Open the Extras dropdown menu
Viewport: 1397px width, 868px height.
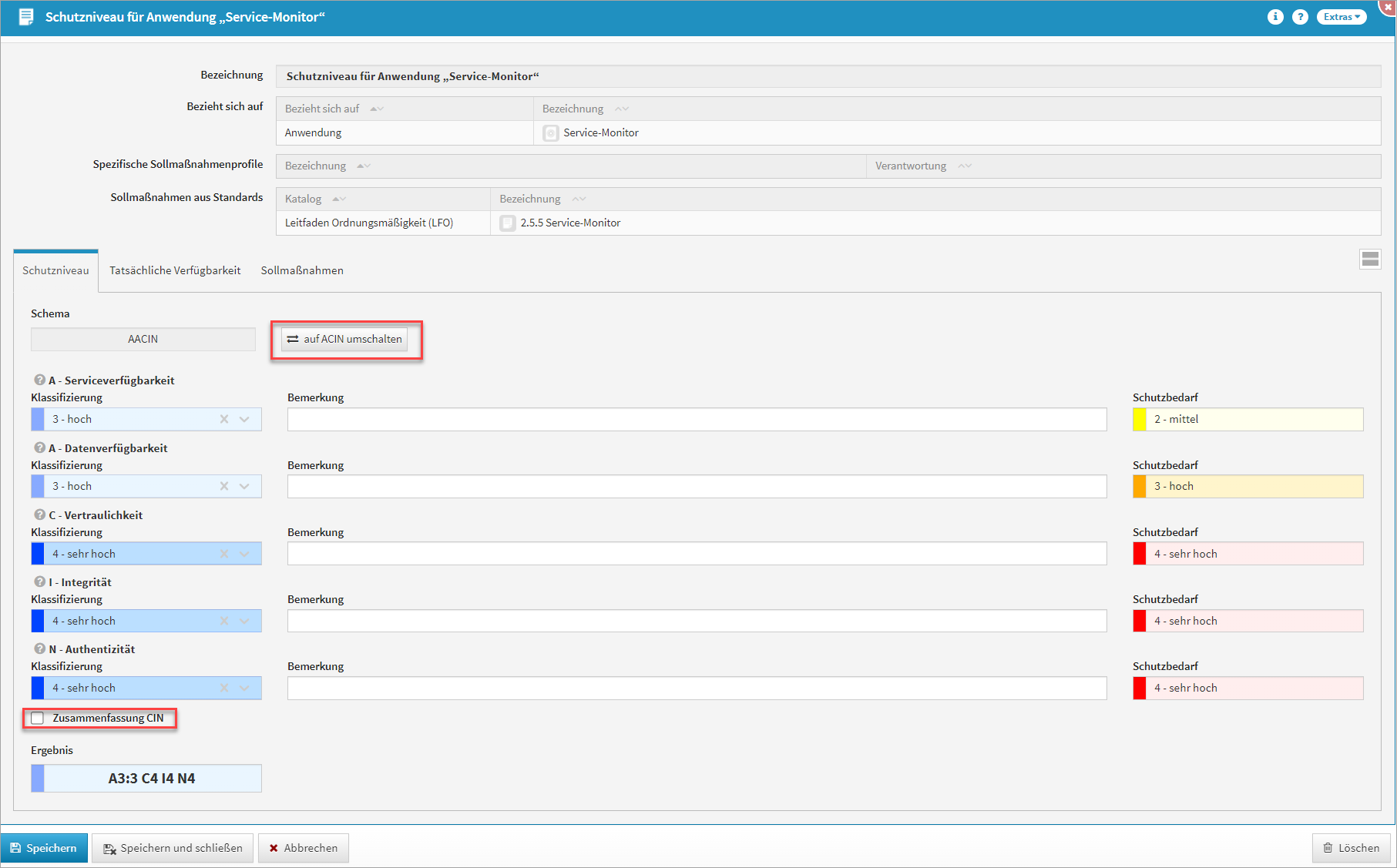(1342, 17)
